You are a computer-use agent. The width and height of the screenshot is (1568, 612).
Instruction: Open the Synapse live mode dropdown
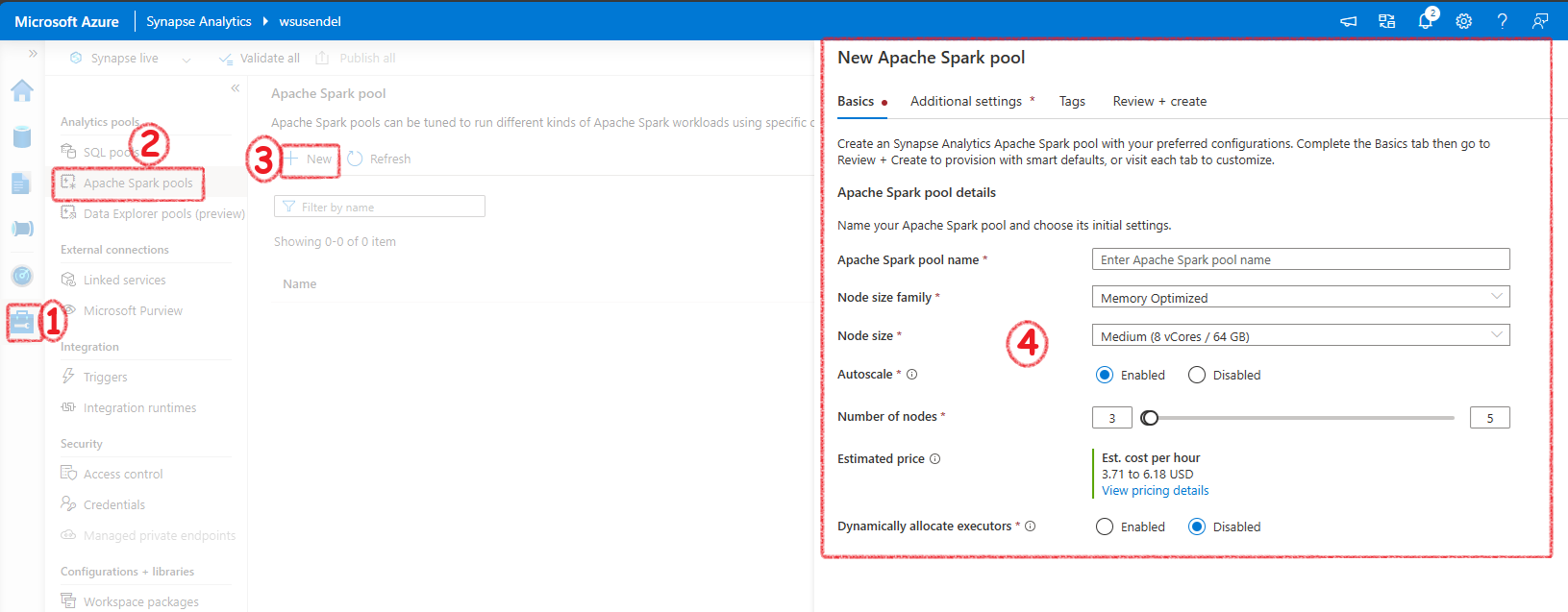(130, 59)
